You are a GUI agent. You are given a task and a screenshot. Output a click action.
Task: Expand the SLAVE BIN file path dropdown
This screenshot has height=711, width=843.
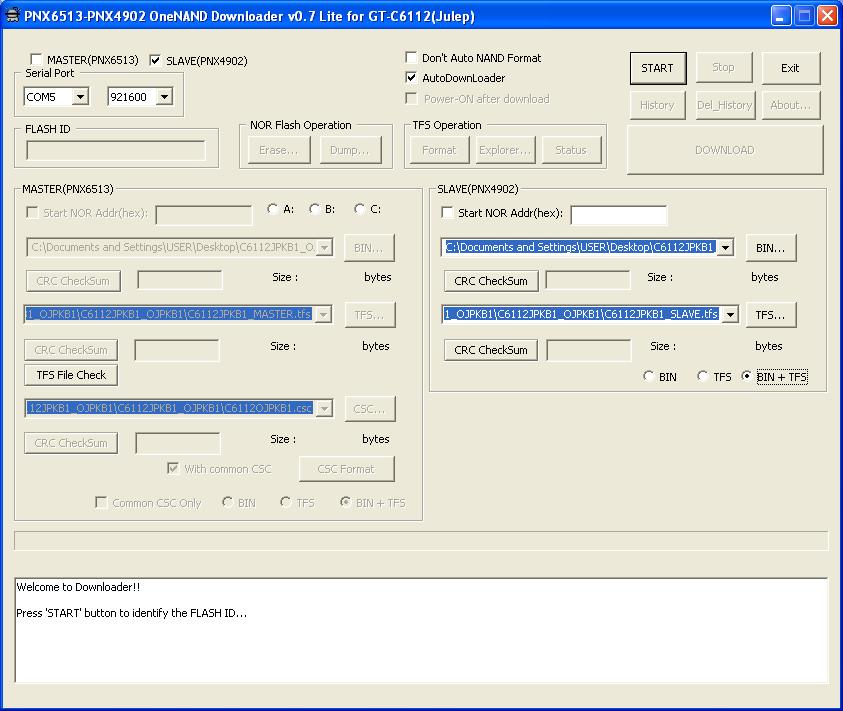pos(725,247)
